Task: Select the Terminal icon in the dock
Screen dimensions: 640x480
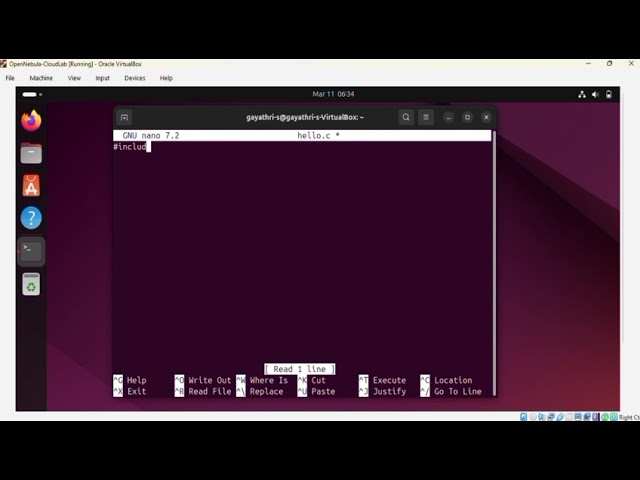Action: click(31, 251)
